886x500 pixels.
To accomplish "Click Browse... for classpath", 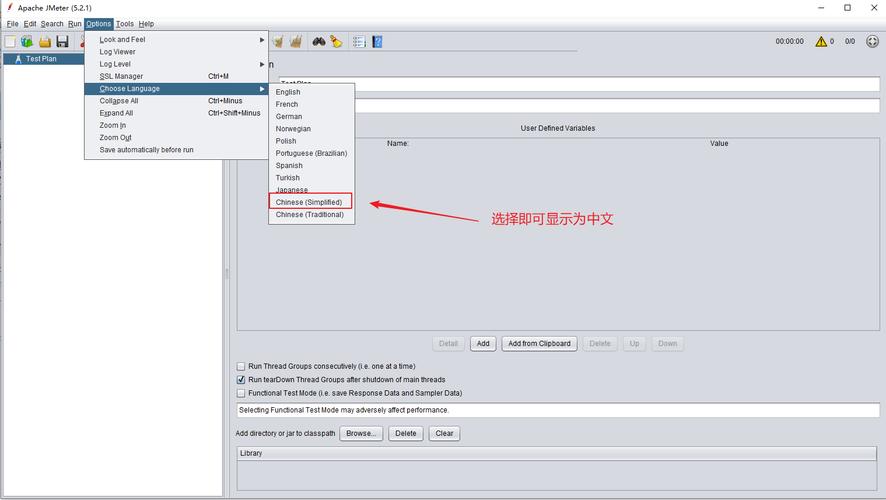I will 361,433.
